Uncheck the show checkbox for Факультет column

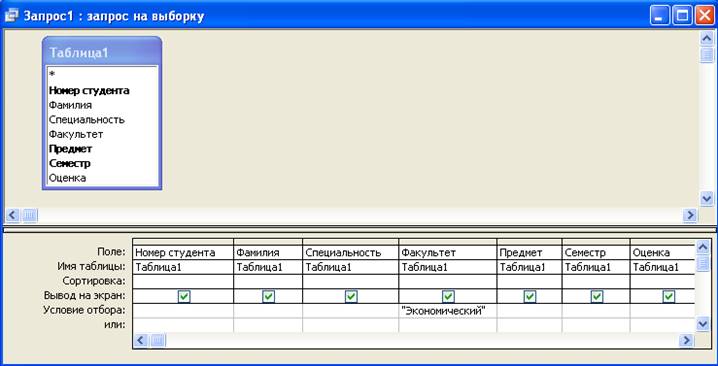click(448, 297)
